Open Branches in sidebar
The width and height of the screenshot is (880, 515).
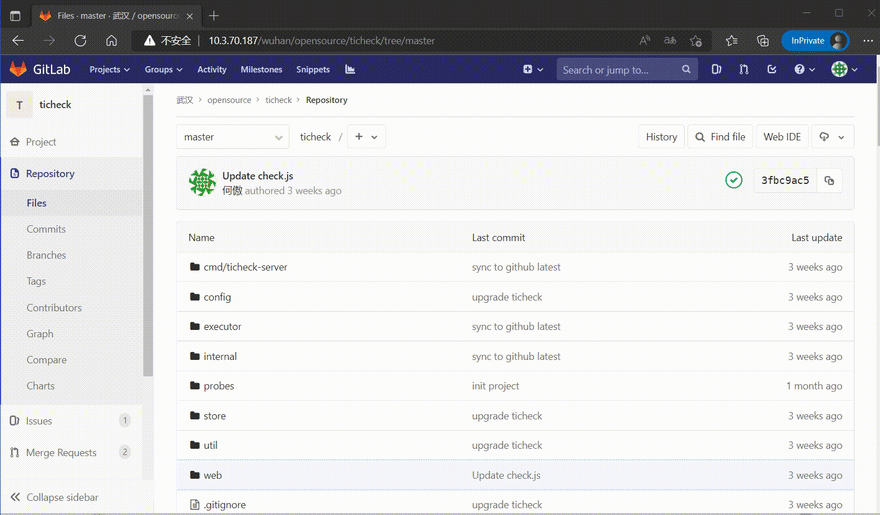46,255
